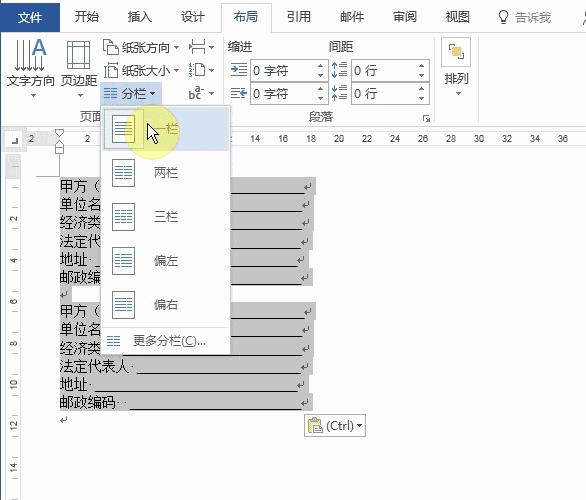Image resolution: width=586 pixels, height=500 pixels.
Task: Open 更多分栏(C)... more columns dialog
Action: point(166,341)
